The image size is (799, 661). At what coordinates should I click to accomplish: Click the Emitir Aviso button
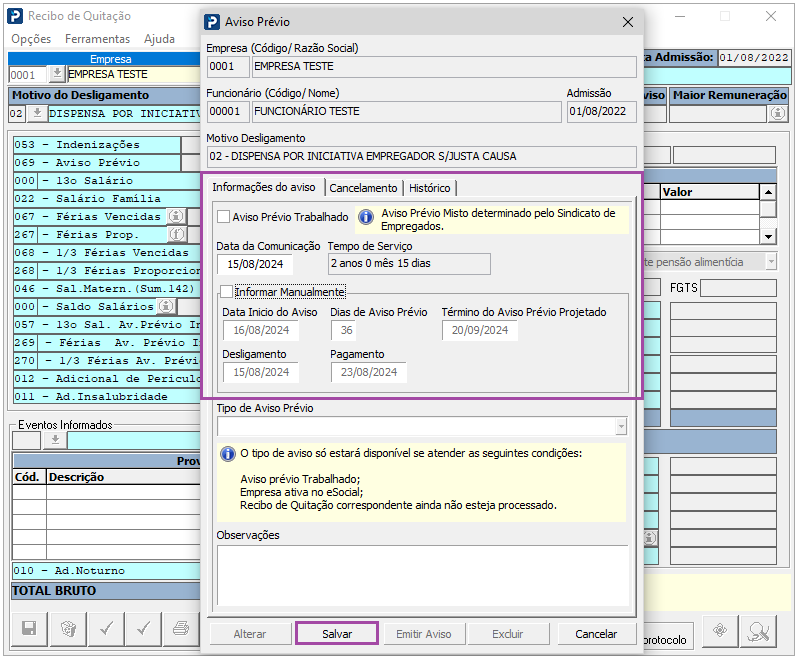coord(423,634)
